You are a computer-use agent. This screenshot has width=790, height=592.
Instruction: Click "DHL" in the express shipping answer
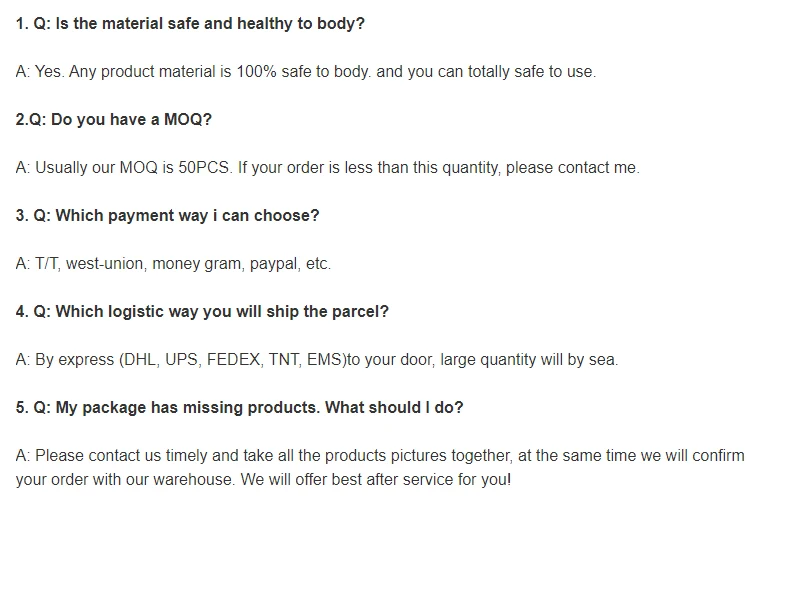point(138,359)
